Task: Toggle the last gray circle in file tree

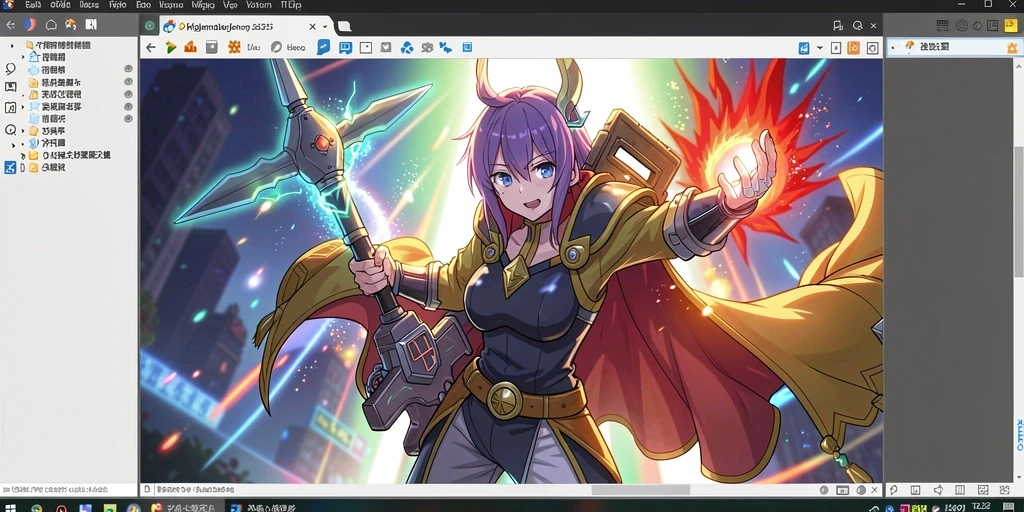Action: tap(129, 119)
